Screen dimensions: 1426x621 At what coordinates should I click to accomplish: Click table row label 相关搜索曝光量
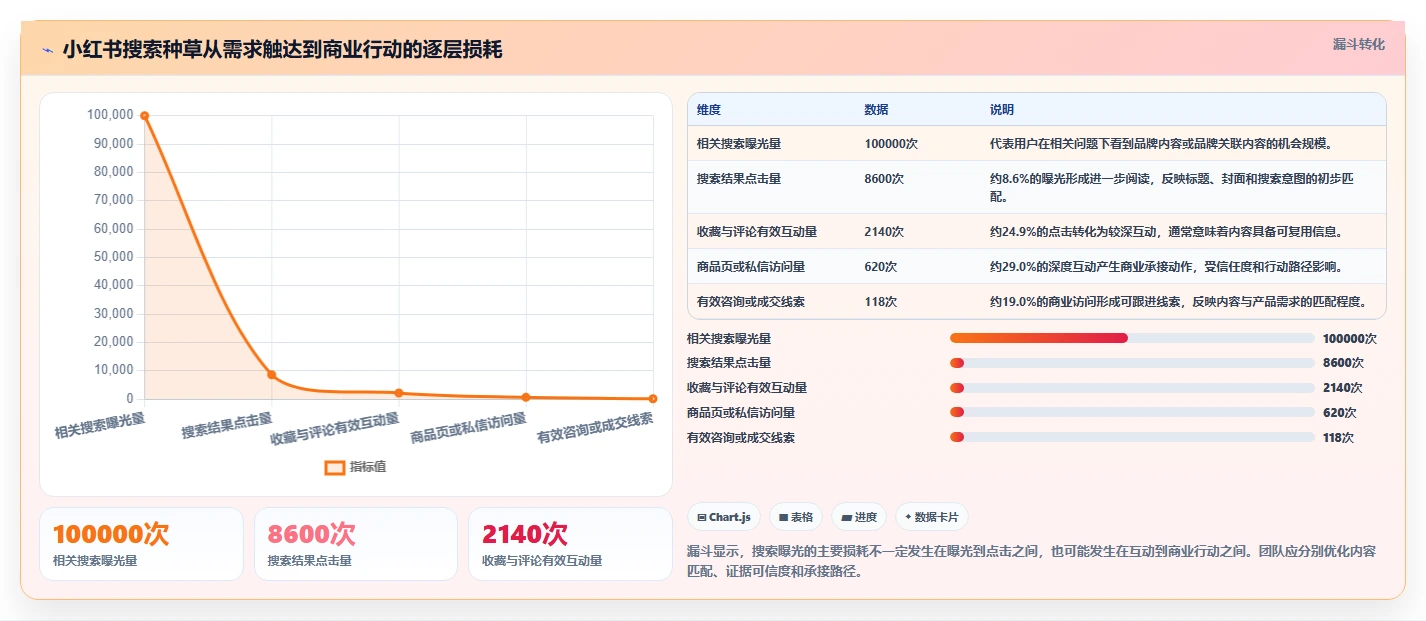click(x=739, y=144)
